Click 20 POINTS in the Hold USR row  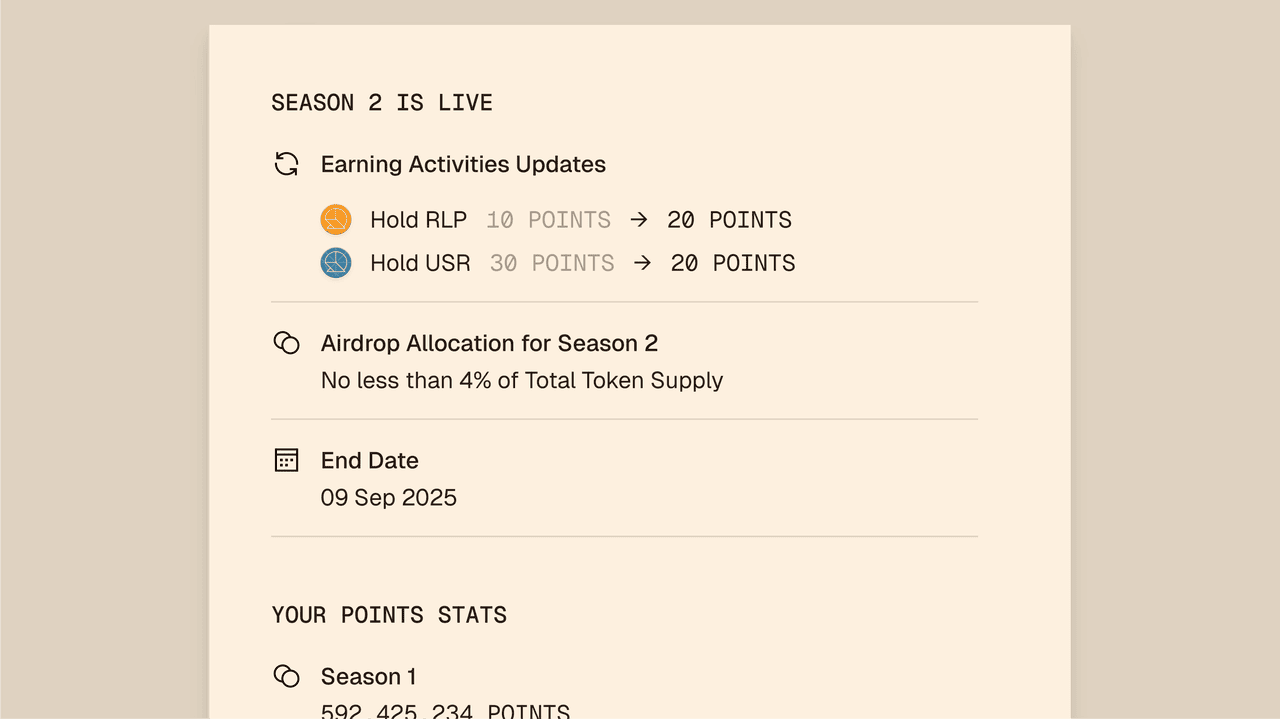(733, 263)
